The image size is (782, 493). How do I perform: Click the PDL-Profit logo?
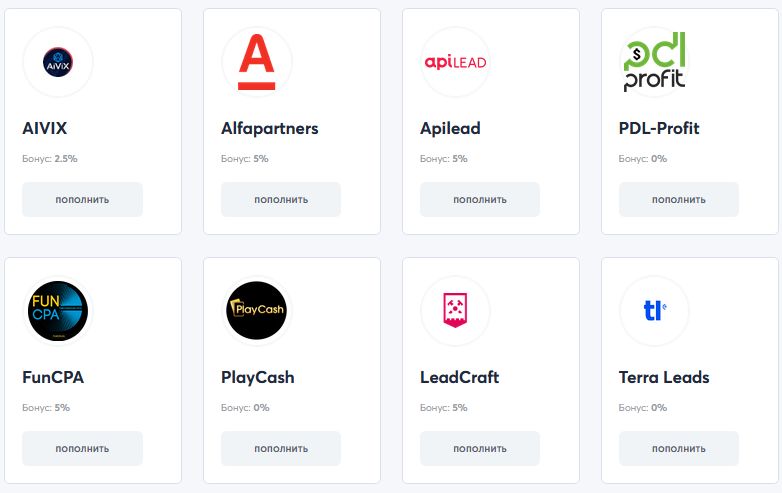tap(654, 62)
